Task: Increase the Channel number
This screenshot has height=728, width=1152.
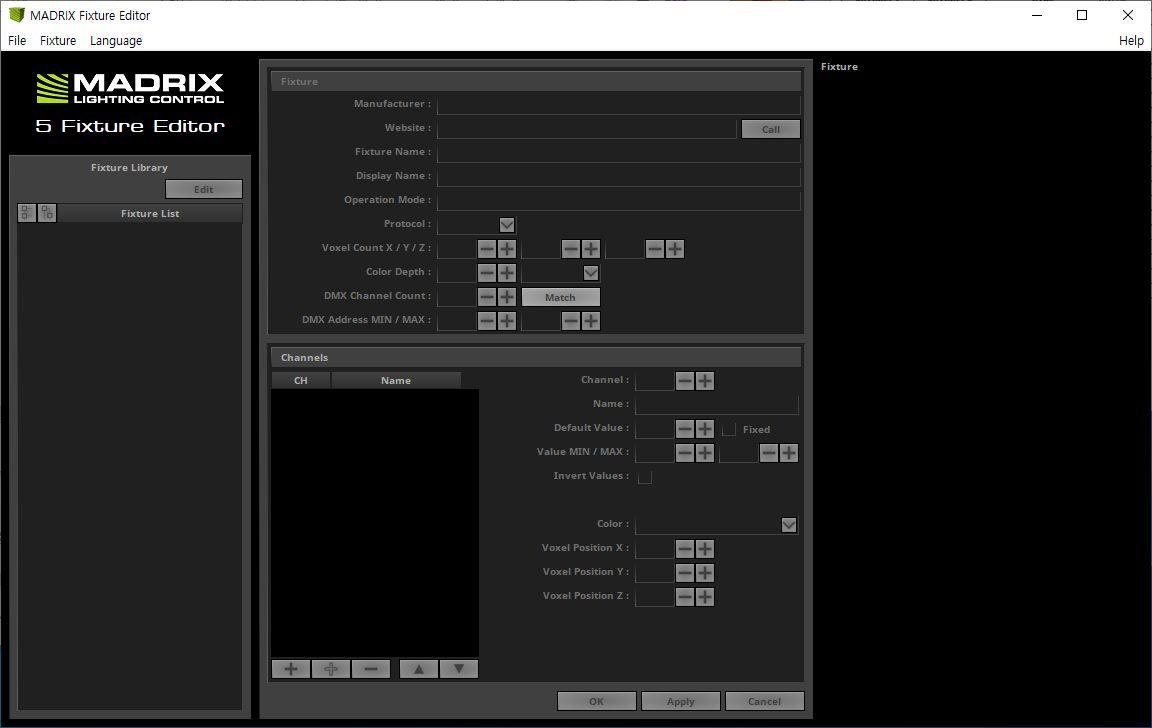Action: pyautogui.click(x=705, y=381)
